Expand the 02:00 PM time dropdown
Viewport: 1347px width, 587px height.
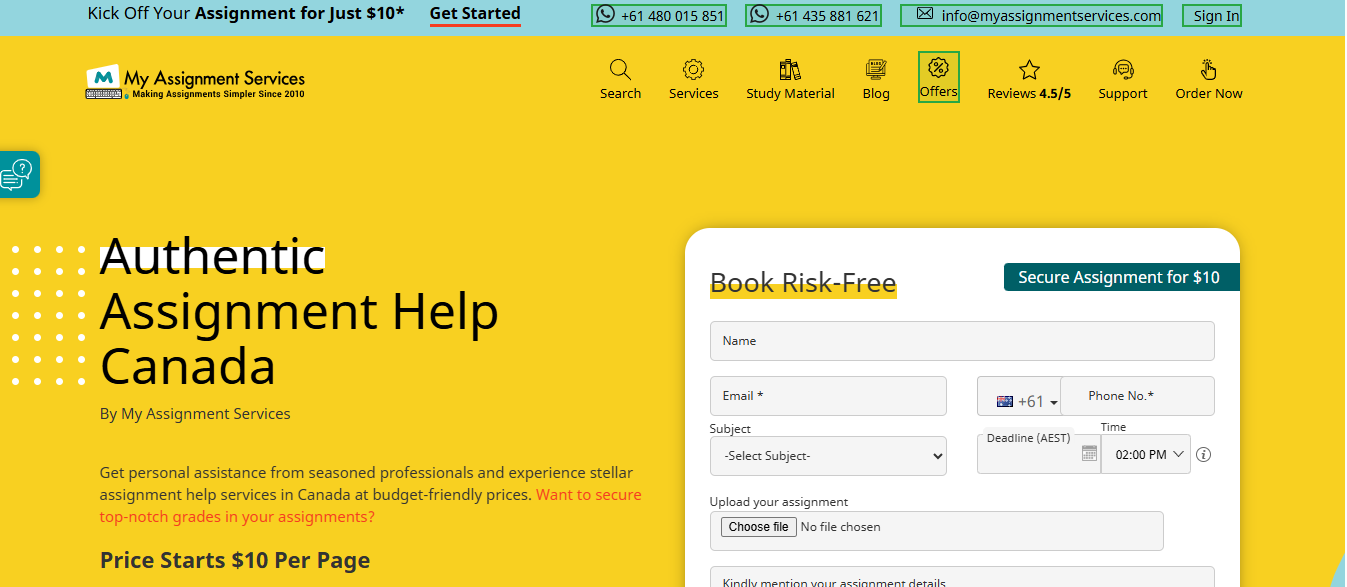pos(1145,455)
